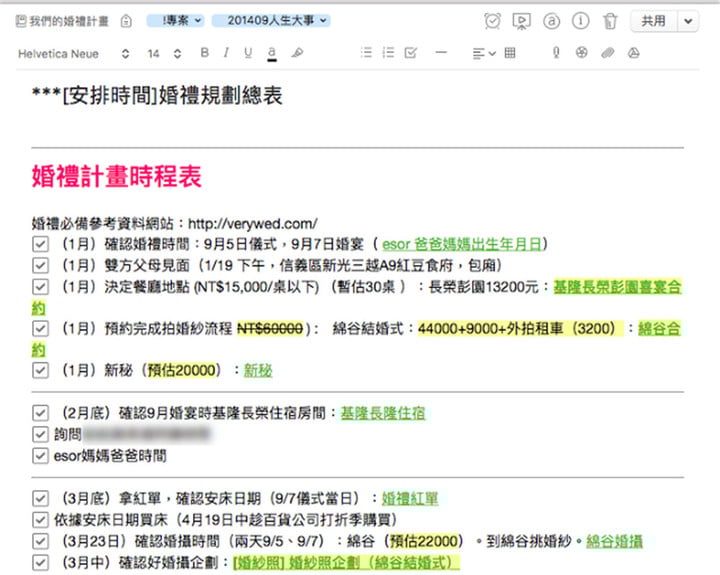Insert from Google Drive icon
This screenshot has height=575, width=720.
tap(634, 53)
